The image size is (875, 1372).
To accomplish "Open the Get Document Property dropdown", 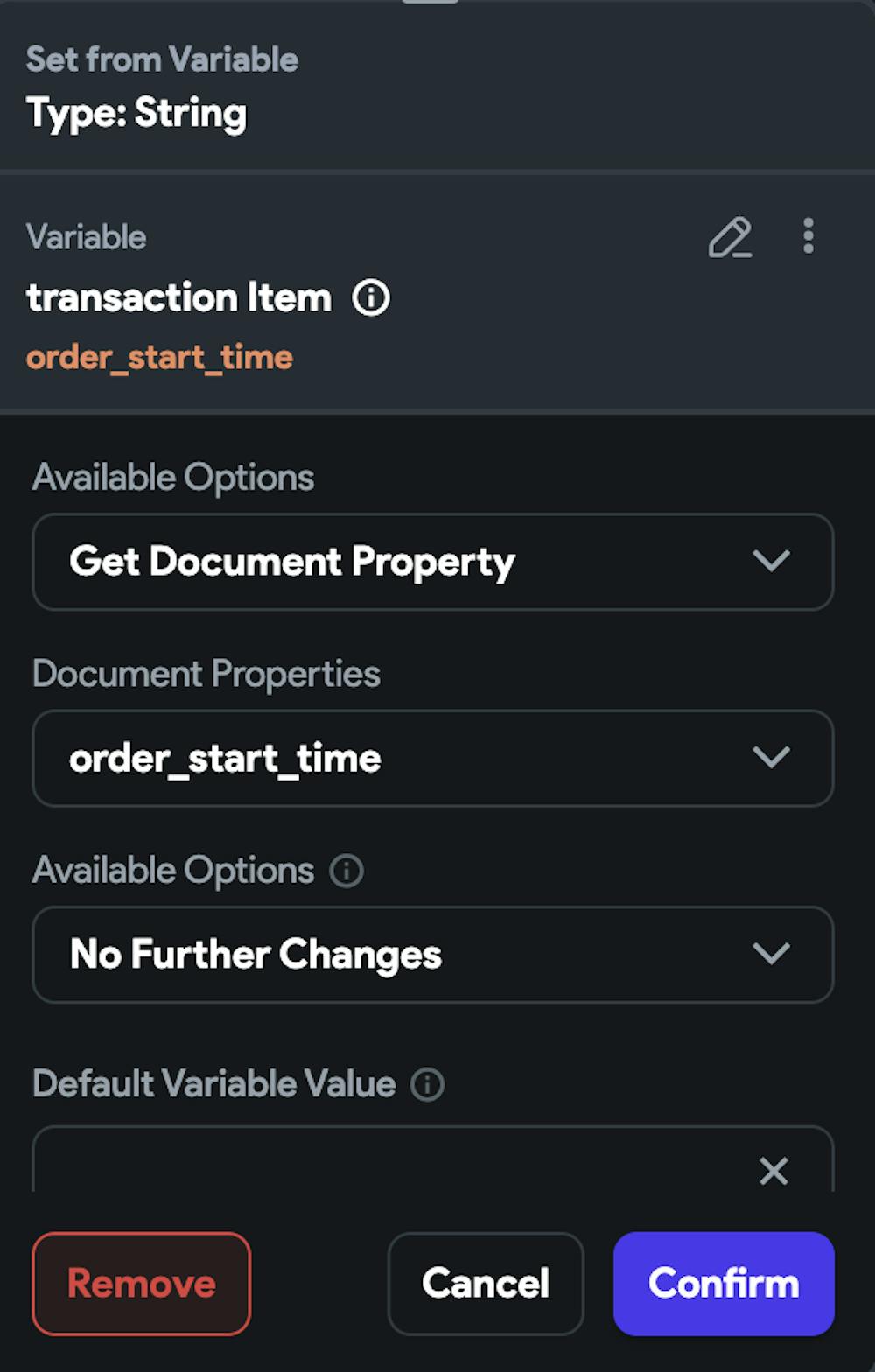I will coord(432,562).
